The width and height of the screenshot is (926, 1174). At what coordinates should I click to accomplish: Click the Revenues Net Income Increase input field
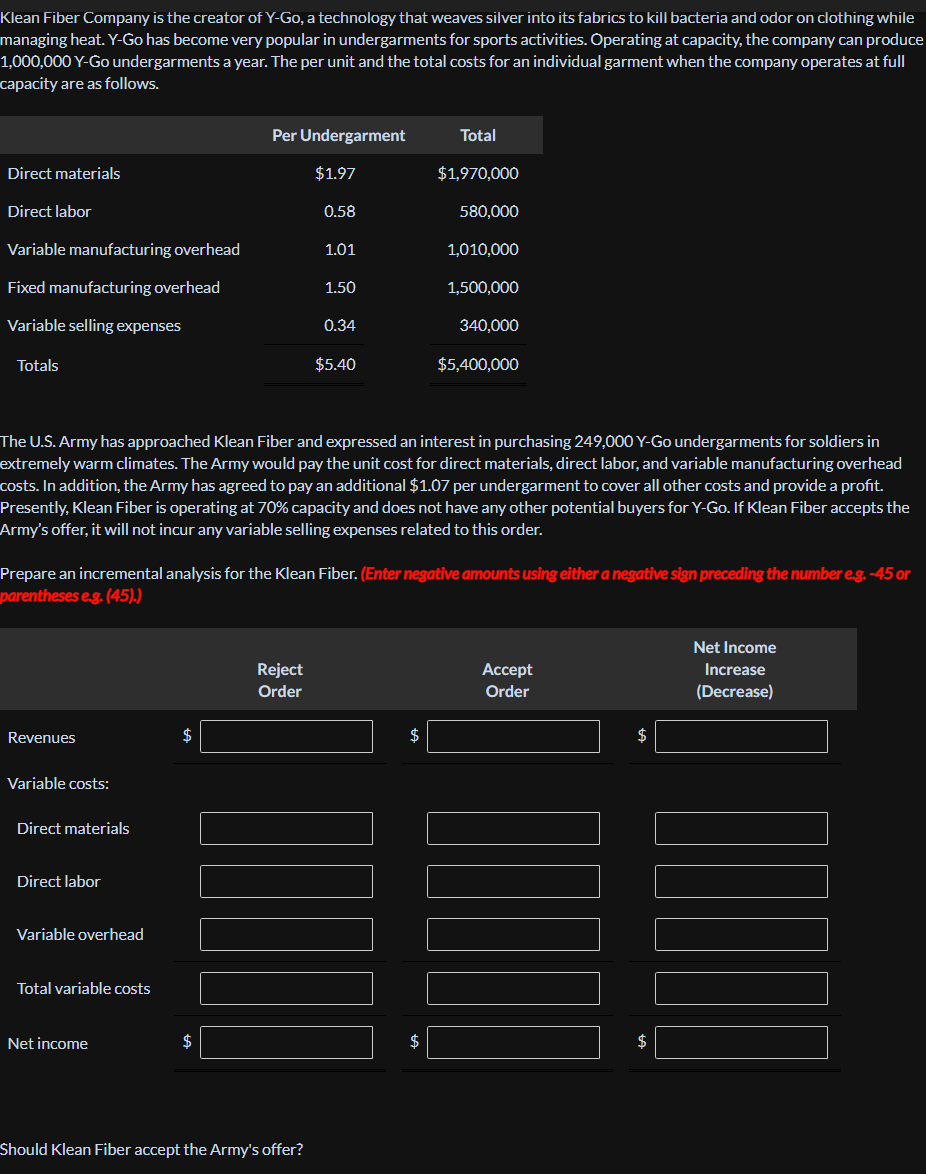coord(741,736)
